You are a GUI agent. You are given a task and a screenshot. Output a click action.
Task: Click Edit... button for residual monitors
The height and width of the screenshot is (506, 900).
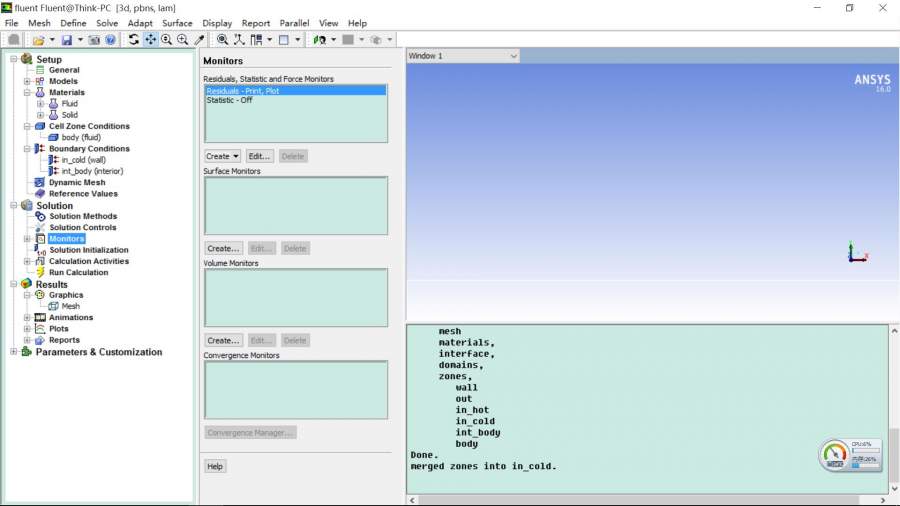pyautogui.click(x=259, y=156)
